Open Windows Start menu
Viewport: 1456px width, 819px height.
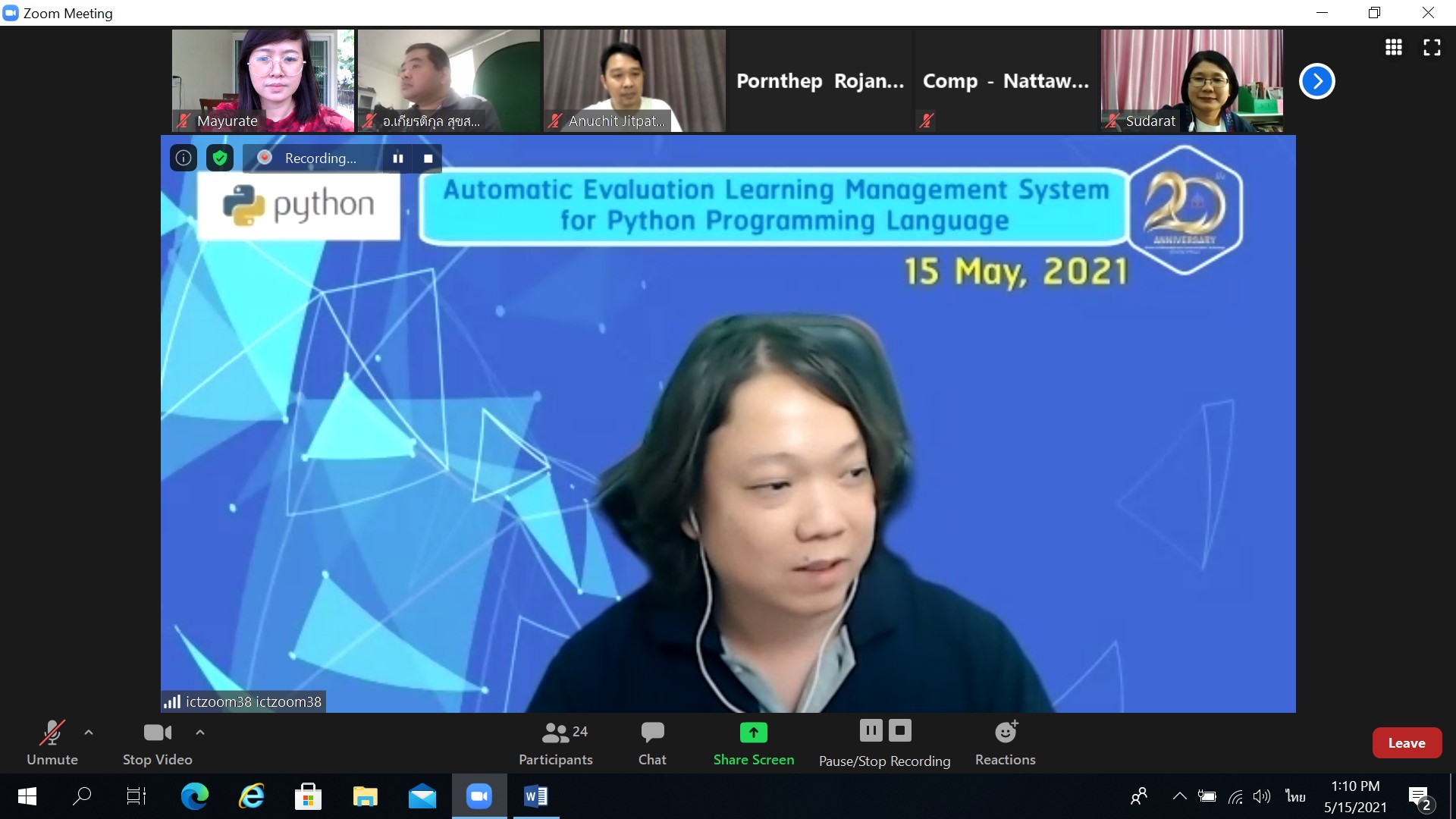point(27,796)
